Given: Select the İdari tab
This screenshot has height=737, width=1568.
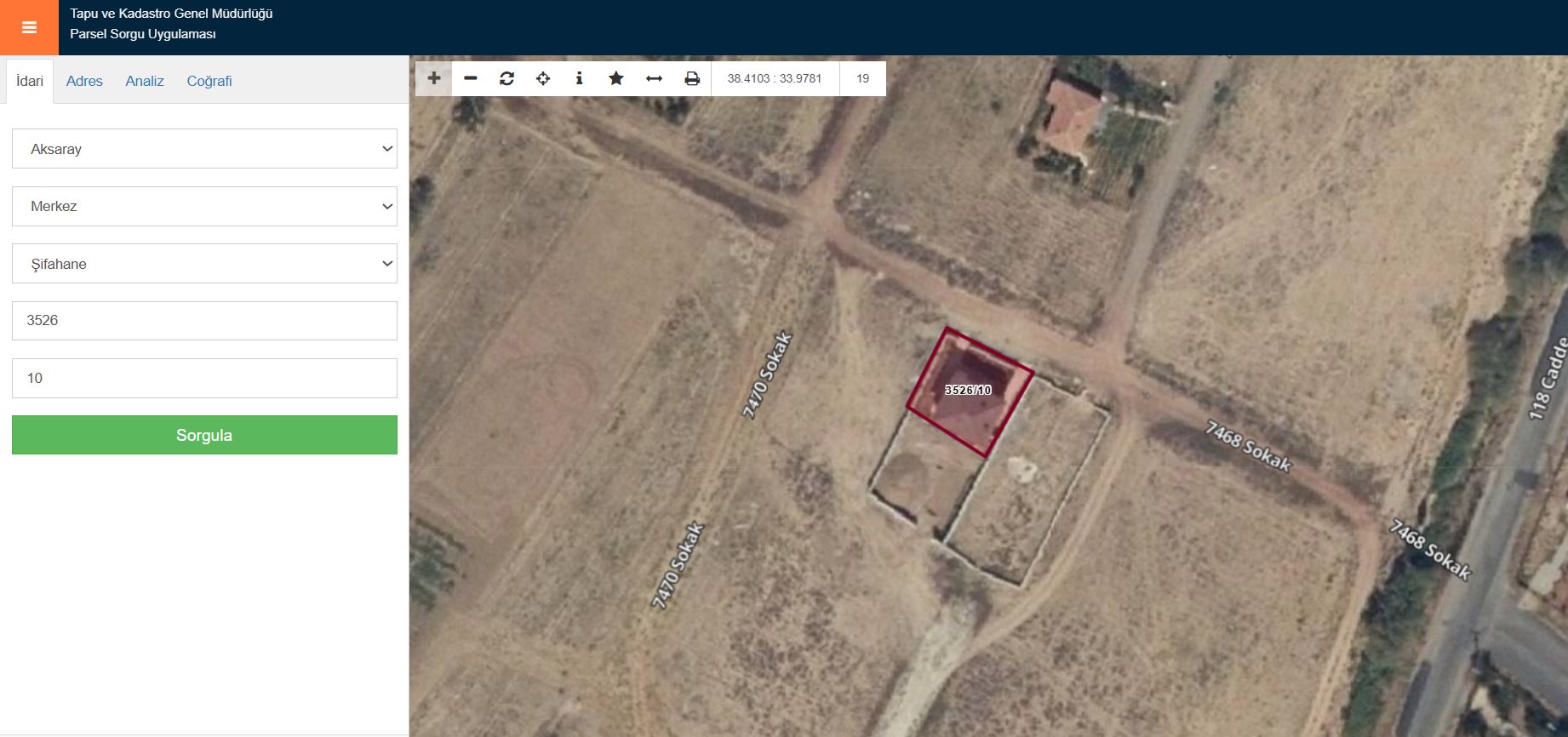Looking at the screenshot, I should click(30, 81).
